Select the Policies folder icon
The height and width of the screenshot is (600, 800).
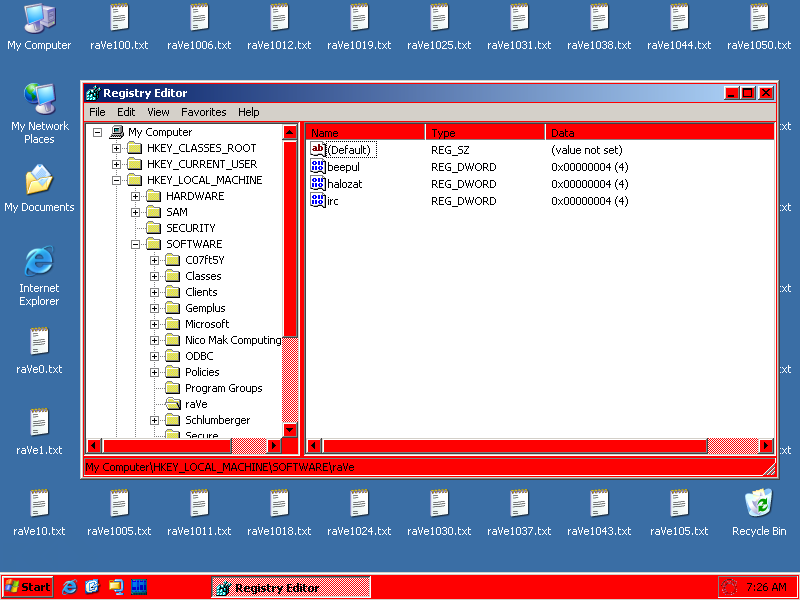(x=173, y=372)
